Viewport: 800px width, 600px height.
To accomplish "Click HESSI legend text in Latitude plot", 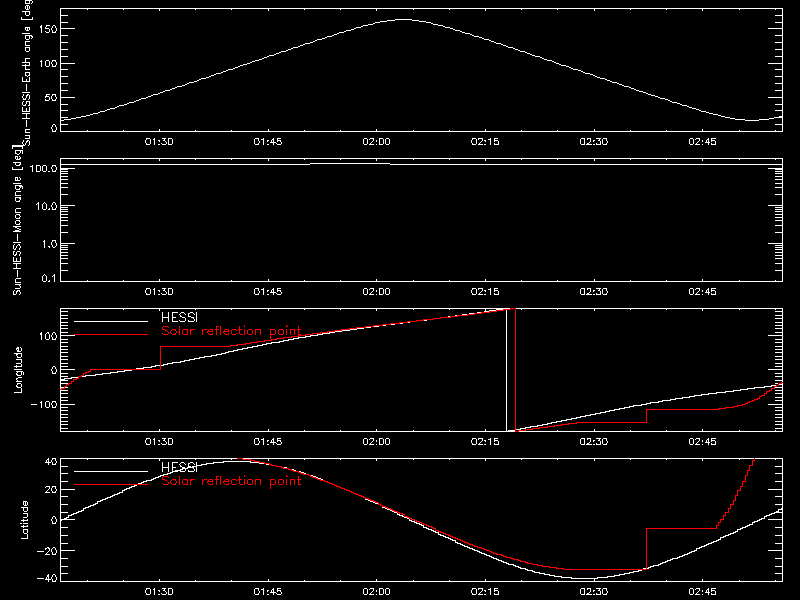I will click(x=179, y=467).
